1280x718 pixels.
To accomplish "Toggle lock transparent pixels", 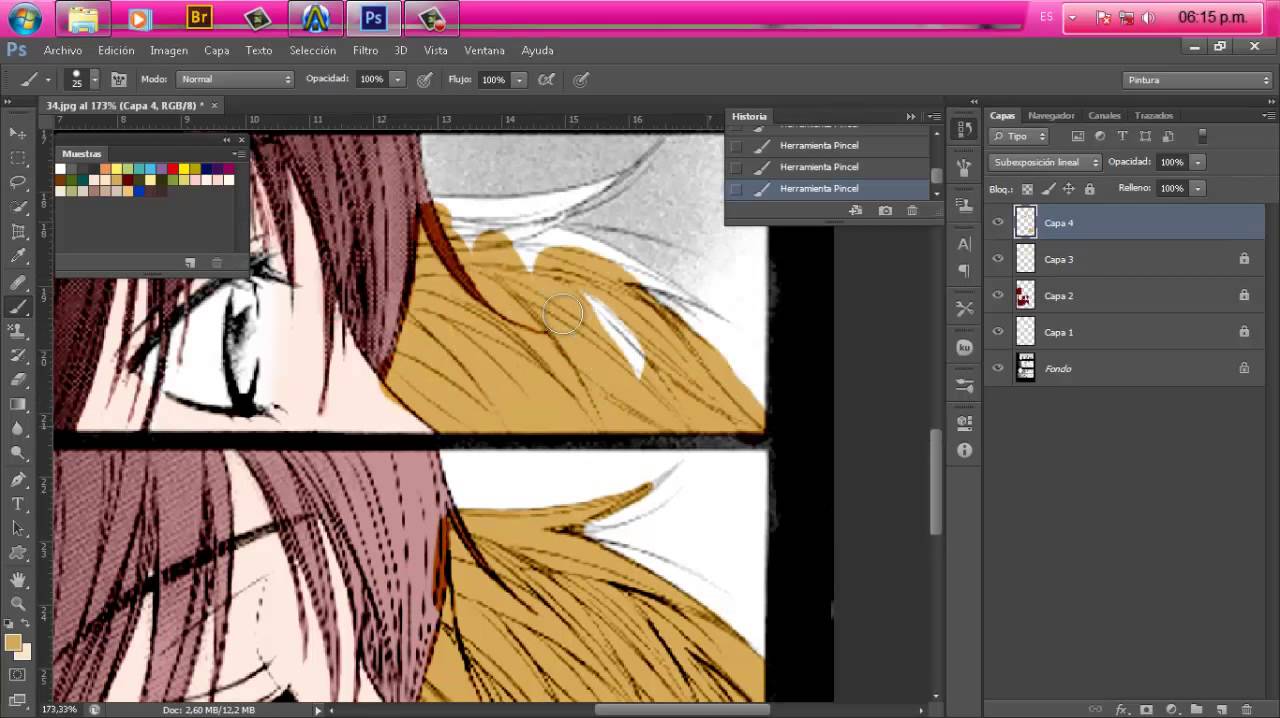I will click(x=1027, y=188).
